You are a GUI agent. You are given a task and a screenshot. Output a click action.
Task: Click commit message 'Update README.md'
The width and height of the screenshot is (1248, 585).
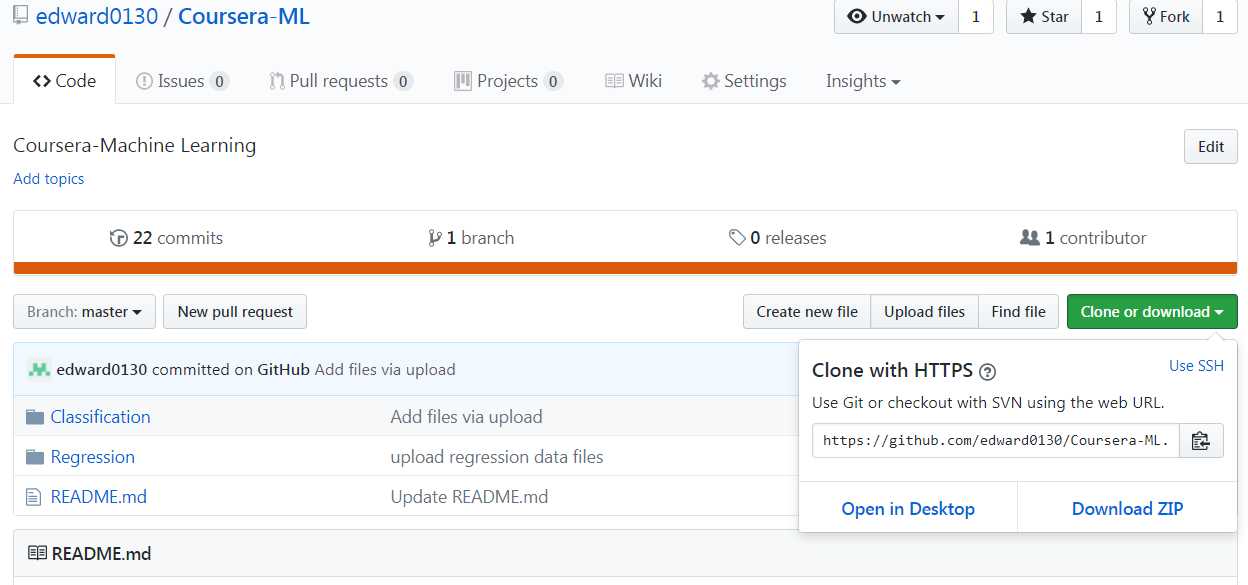469,497
